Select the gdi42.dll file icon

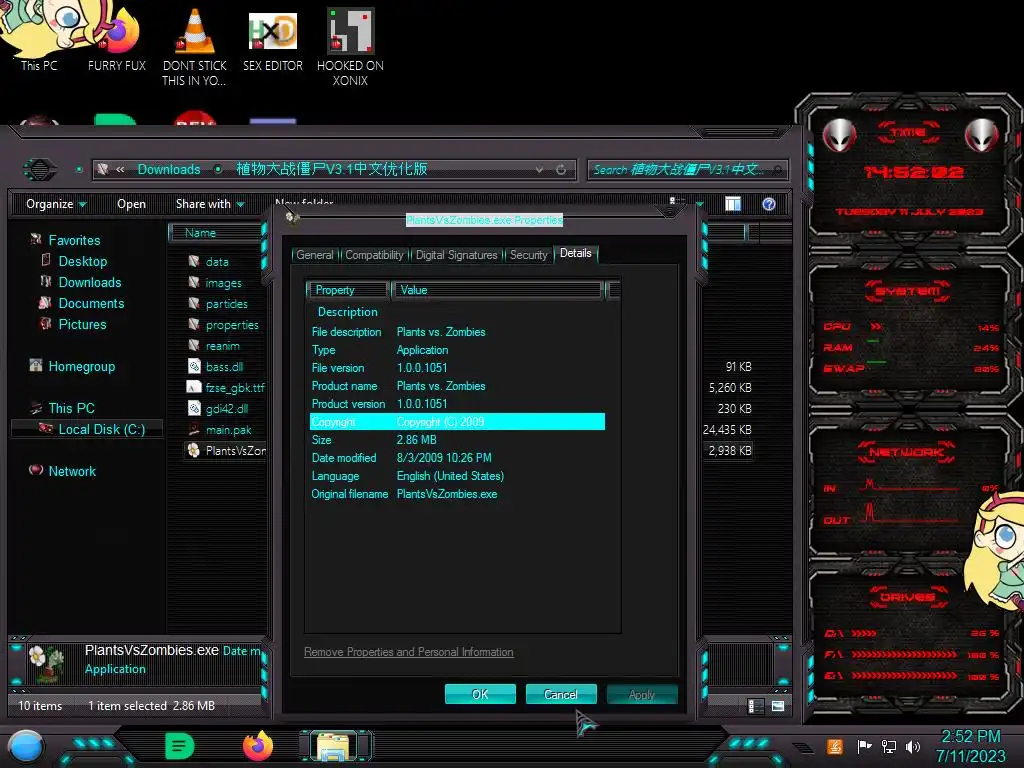tap(194, 408)
